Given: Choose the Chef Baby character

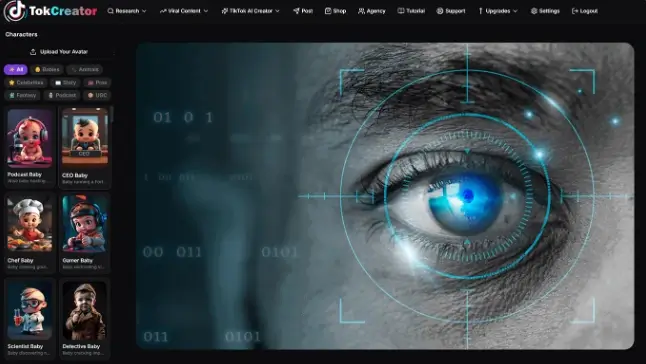Looking at the screenshot, I should click(x=29, y=233).
